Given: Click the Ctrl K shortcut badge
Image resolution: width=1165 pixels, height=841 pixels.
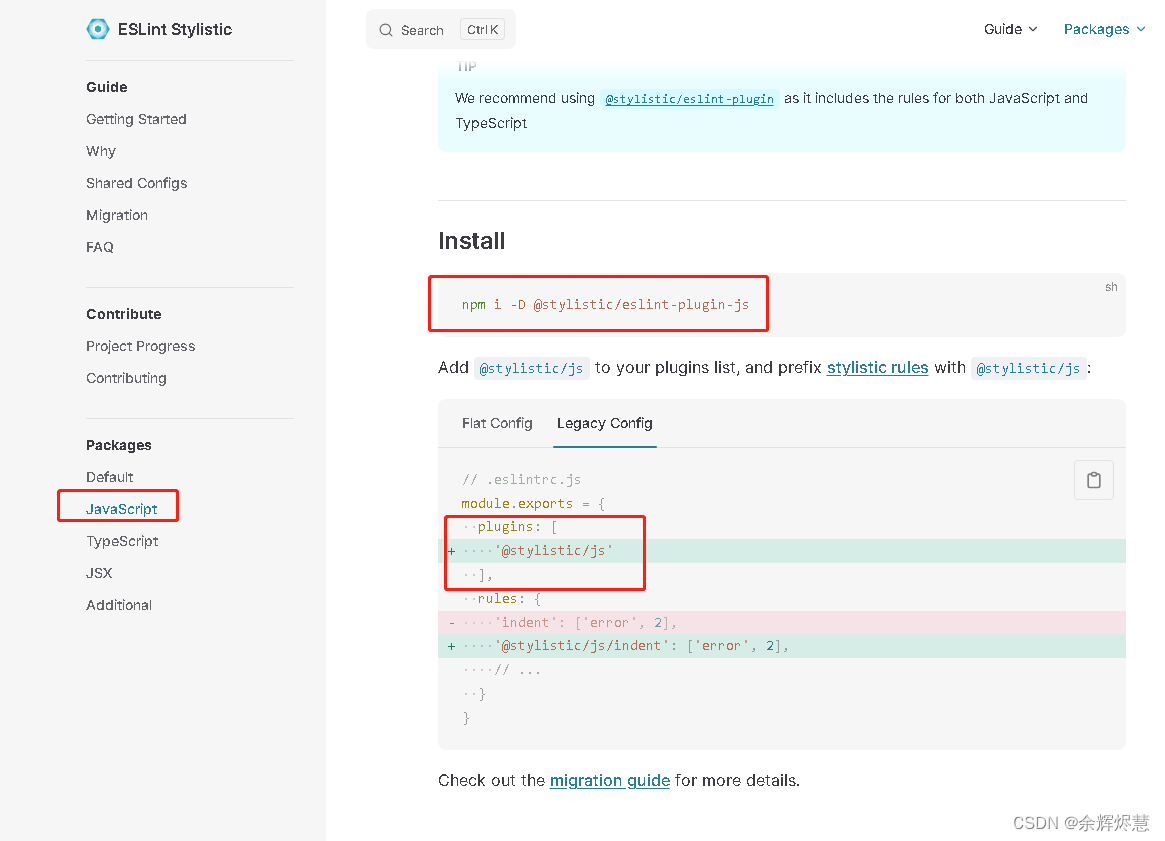Looking at the screenshot, I should coord(482,30).
